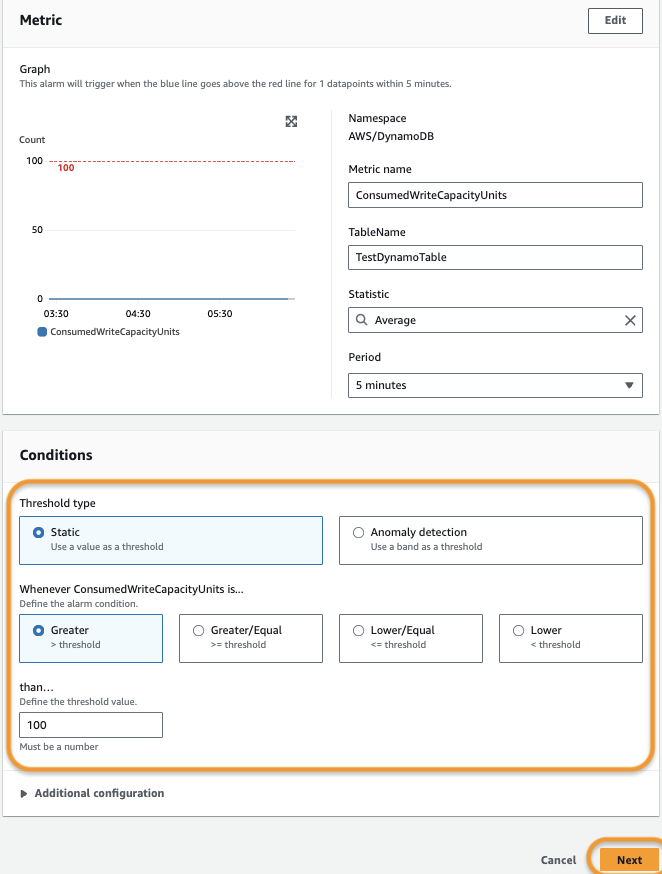Choose the Greater/Equal threshold condition

click(251, 638)
